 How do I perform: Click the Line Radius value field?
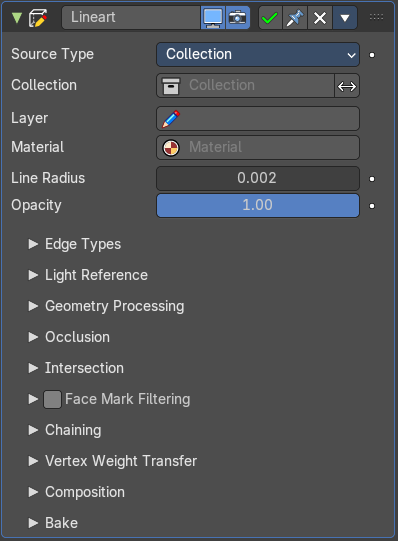pos(258,178)
